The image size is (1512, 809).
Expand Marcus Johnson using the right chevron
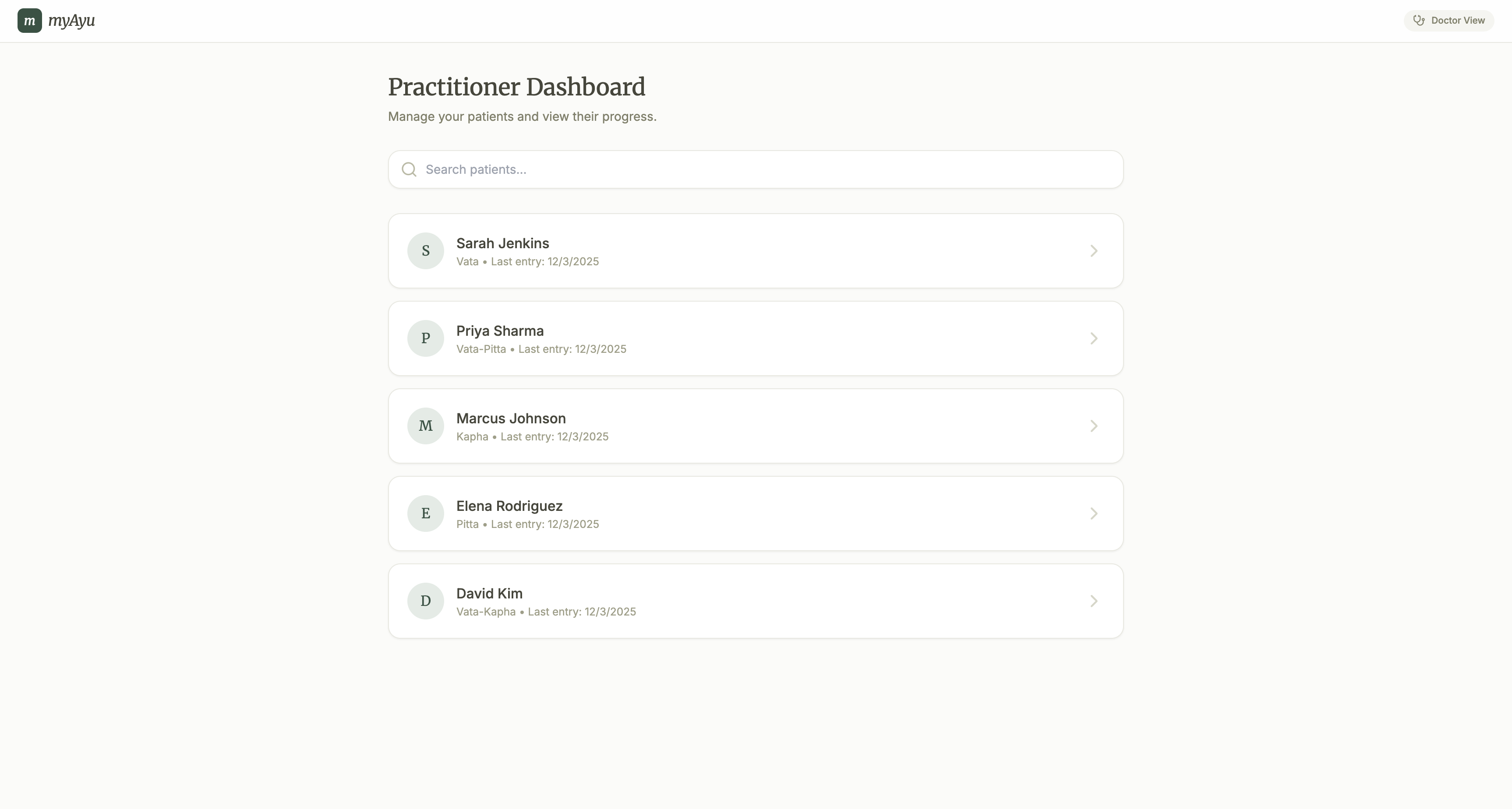[1094, 426]
